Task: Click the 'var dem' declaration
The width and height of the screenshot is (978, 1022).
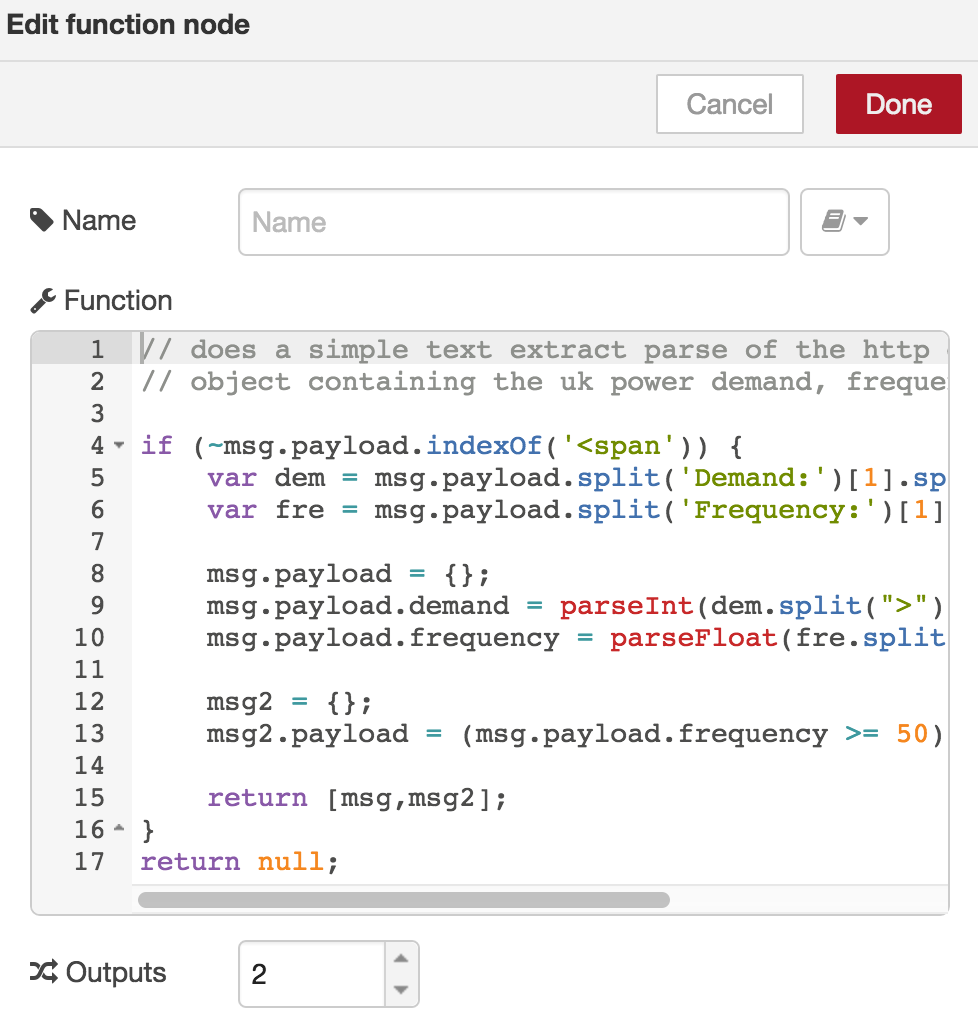Action: 266,478
